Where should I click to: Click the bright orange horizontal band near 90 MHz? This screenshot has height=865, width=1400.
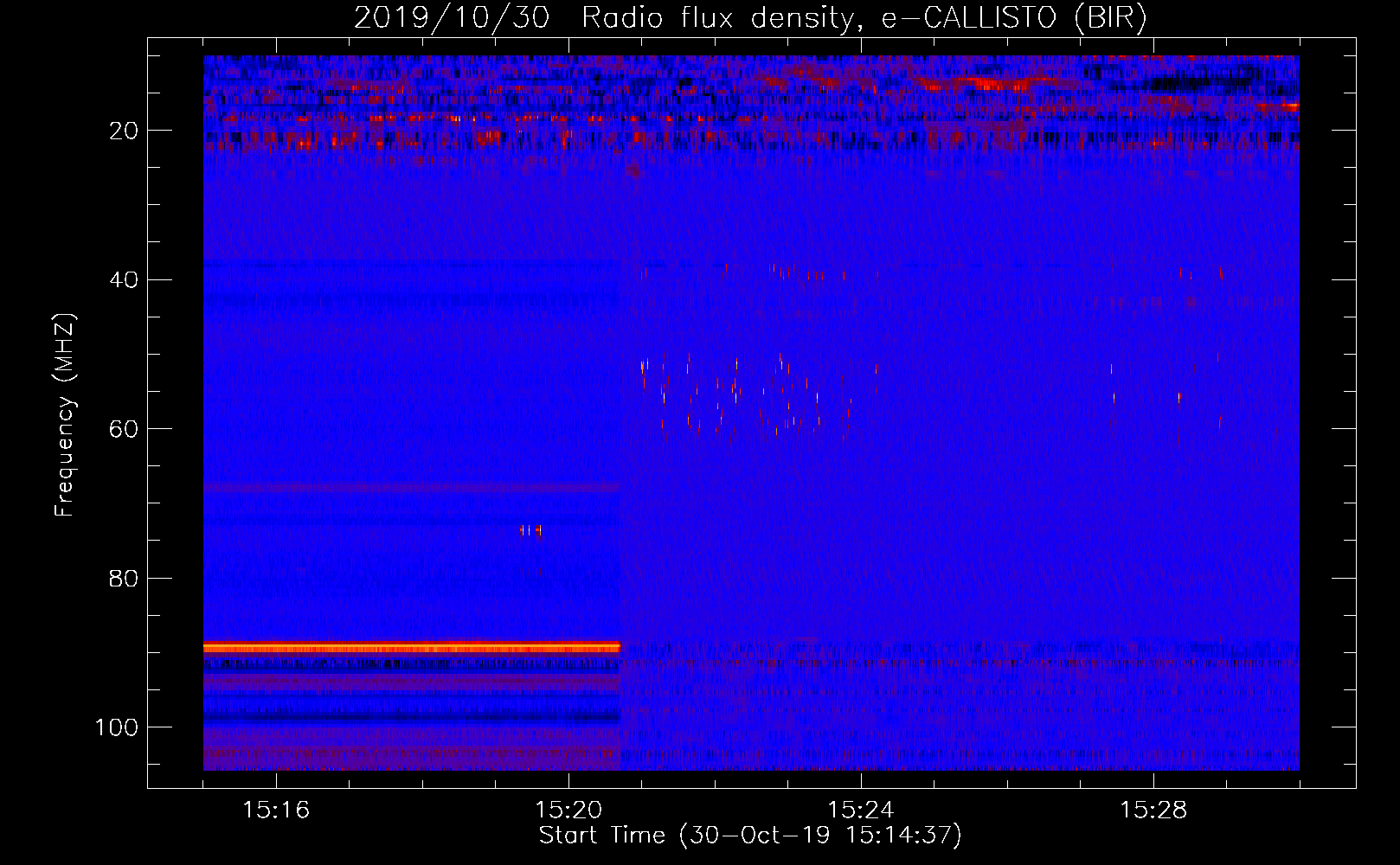[412, 647]
